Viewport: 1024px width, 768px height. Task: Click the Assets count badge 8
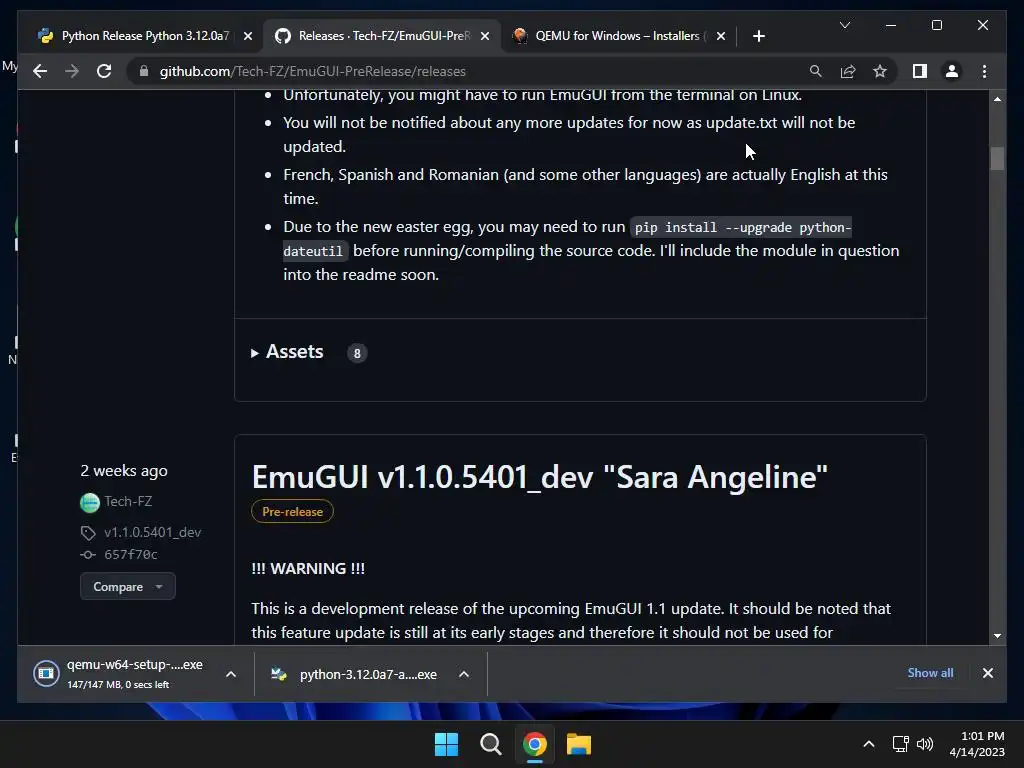point(357,353)
